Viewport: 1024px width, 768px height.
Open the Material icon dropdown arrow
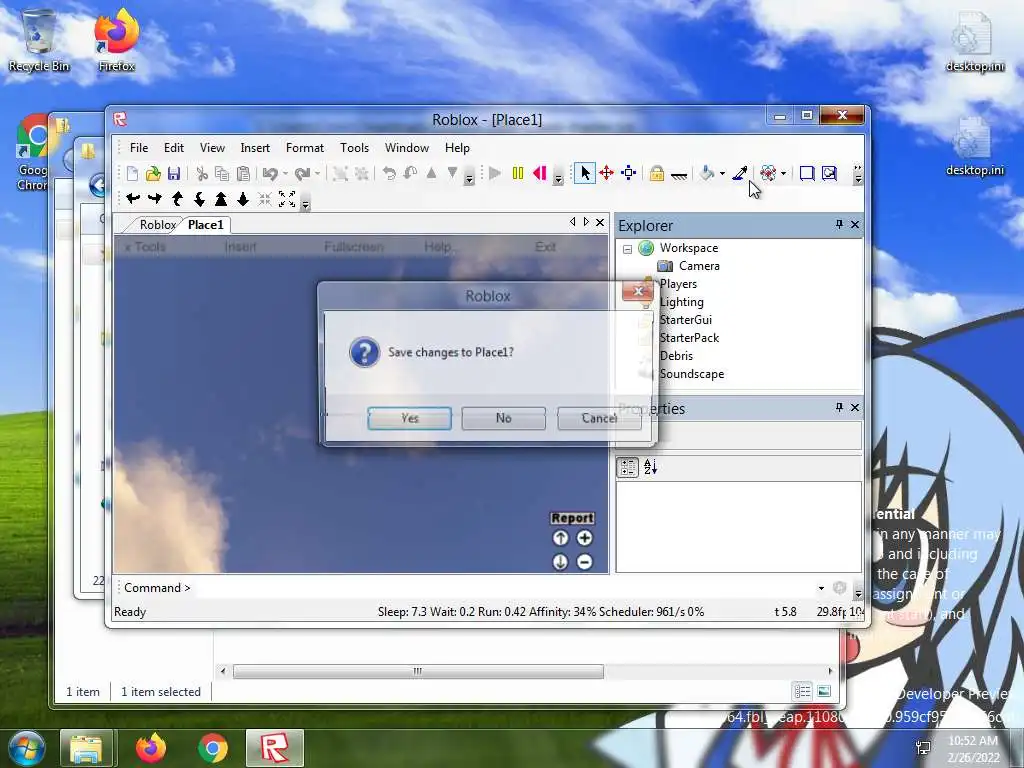point(783,174)
